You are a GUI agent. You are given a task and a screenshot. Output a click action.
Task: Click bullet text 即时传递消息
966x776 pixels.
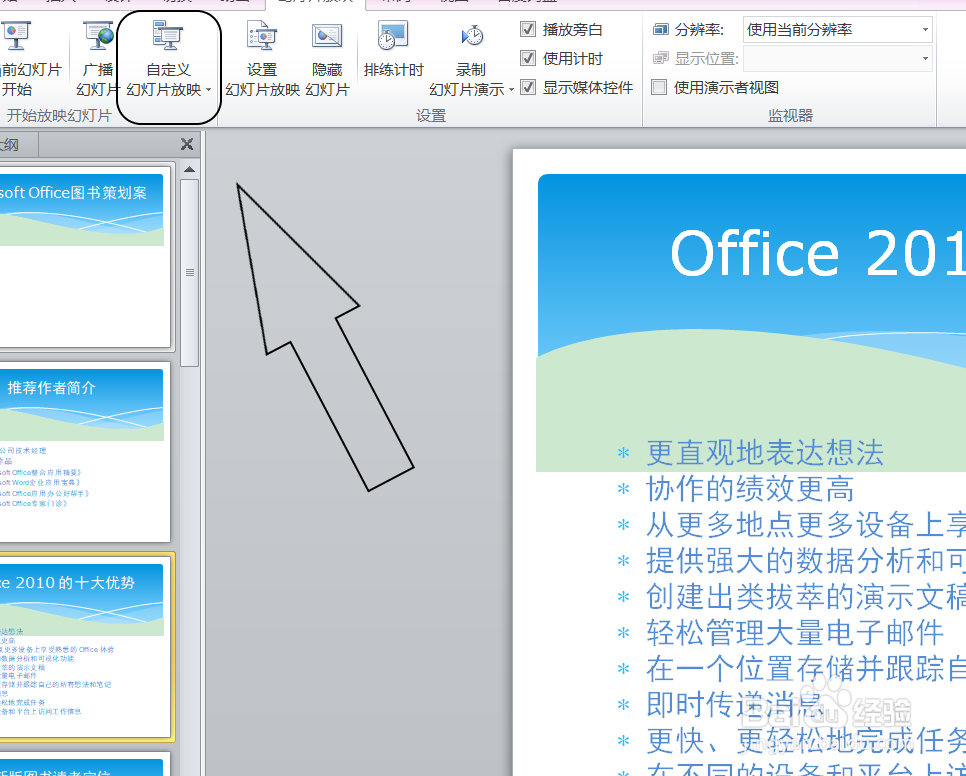click(x=734, y=705)
